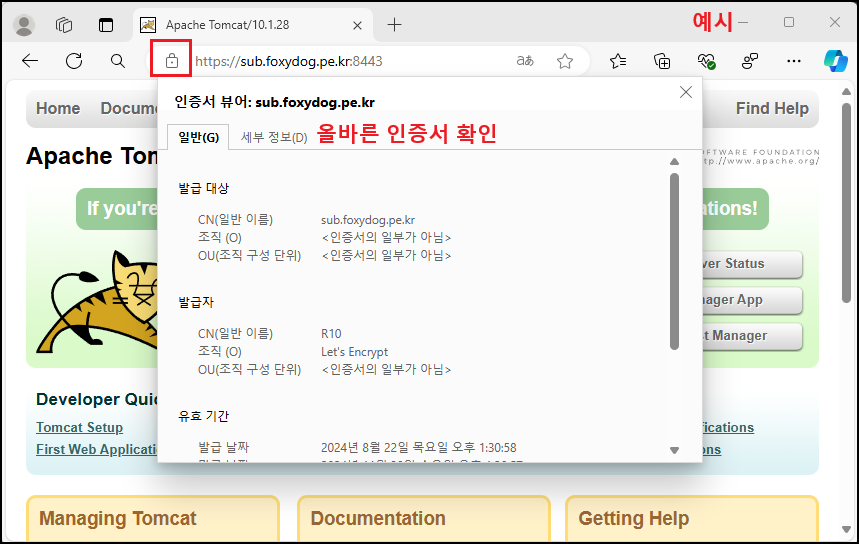
Task: Open the Tomcat Setup link
Action: tap(79, 427)
